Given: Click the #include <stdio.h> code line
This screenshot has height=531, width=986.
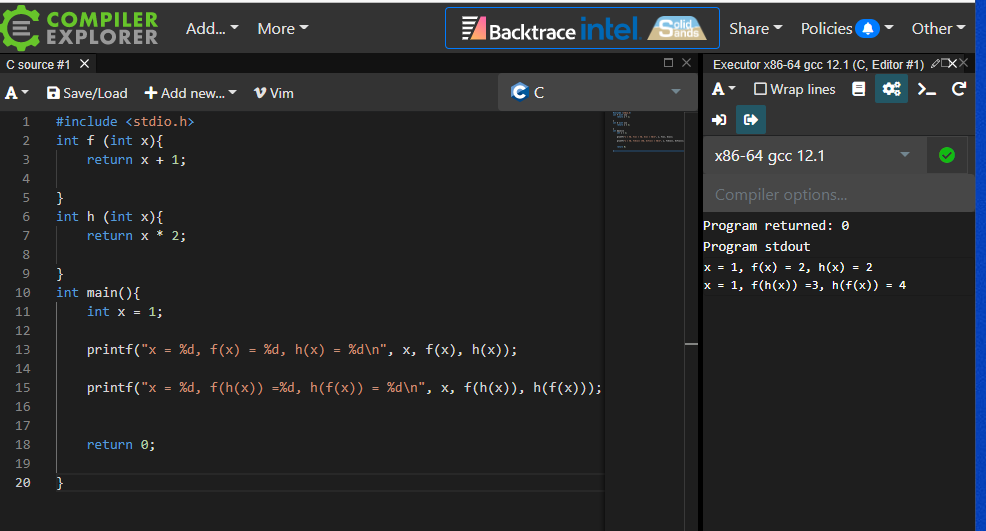Looking at the screenshot, I should pyautogui.click(x=125, y=121).
